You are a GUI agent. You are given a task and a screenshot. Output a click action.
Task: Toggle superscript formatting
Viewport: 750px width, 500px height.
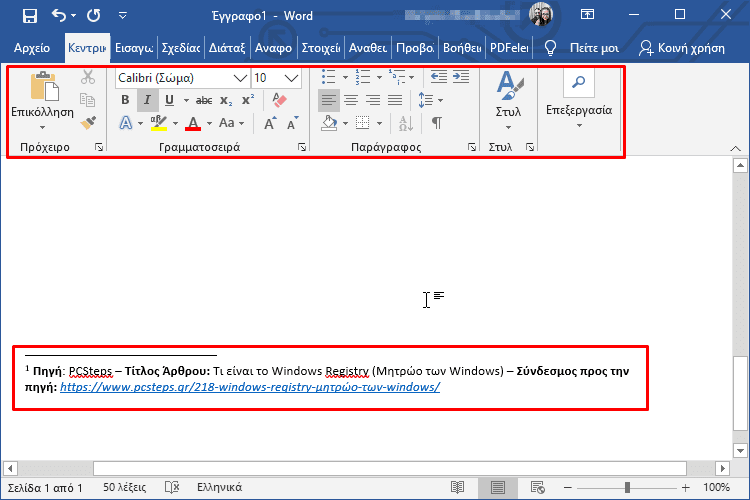tap(248, 100)
